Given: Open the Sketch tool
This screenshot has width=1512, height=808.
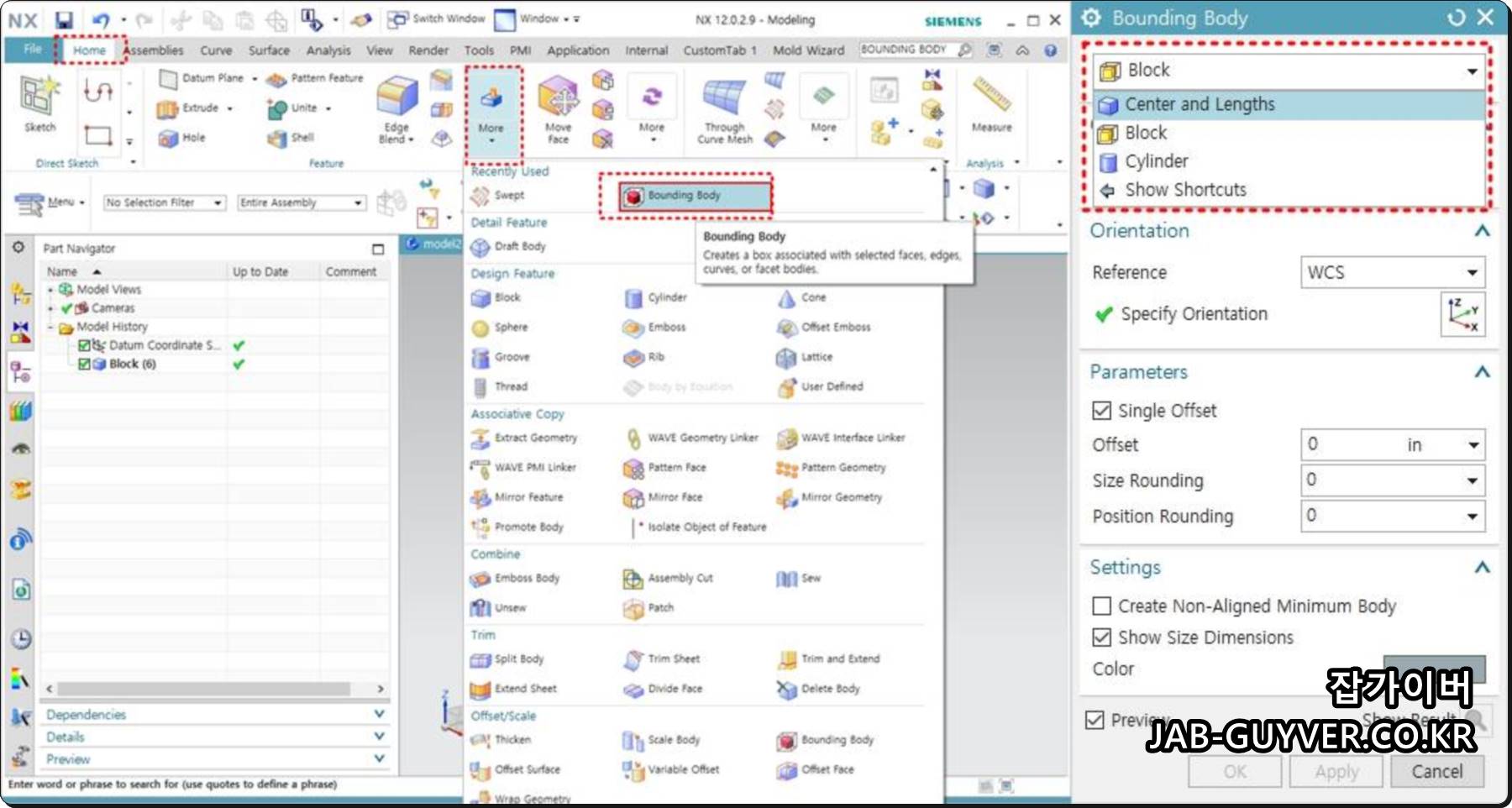Looking at the screenshot, I should point(39,104).
